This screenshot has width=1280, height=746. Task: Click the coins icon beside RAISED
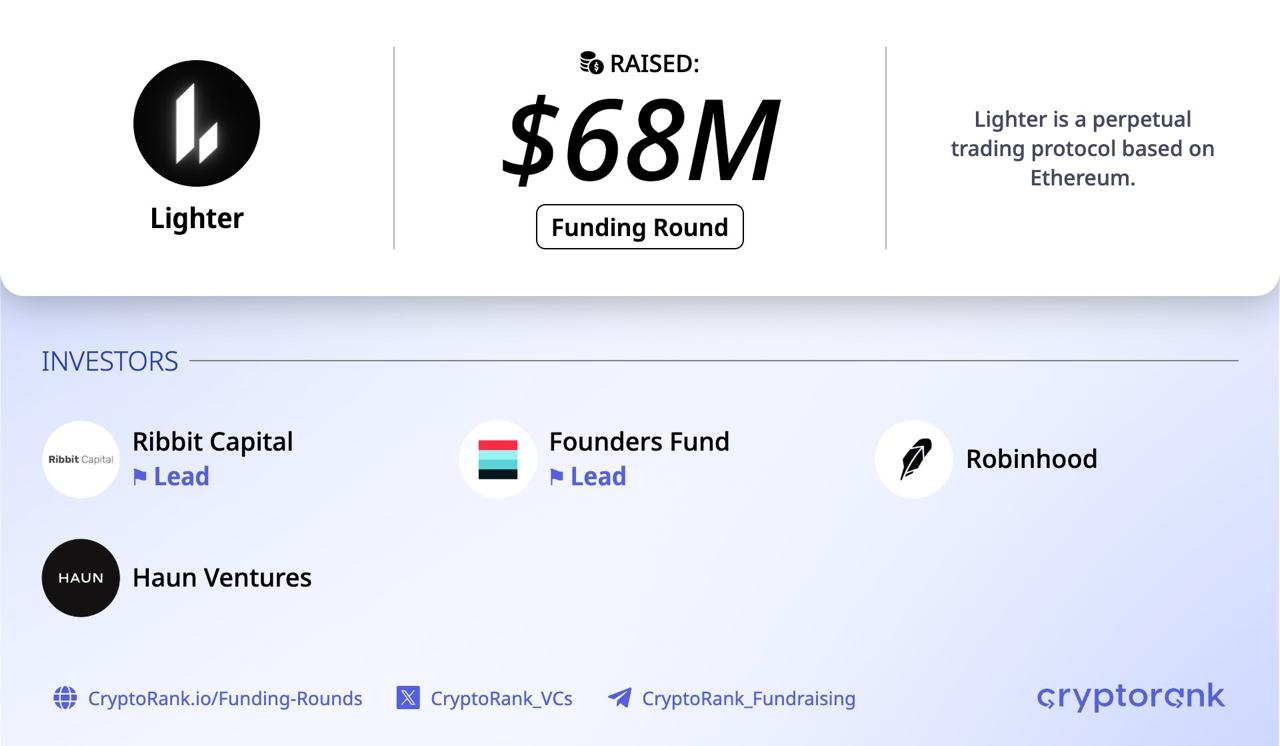[592, 63]
